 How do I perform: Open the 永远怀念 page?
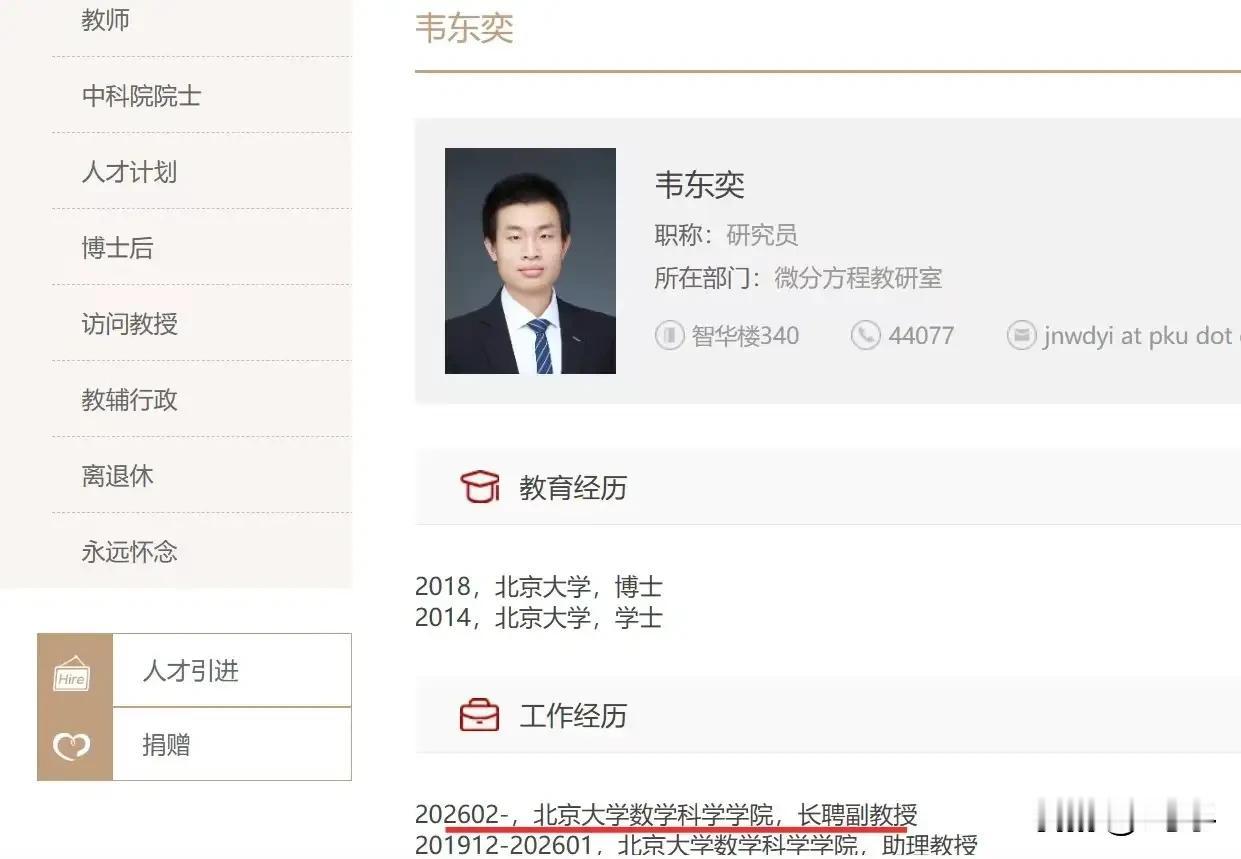point(129,552)
